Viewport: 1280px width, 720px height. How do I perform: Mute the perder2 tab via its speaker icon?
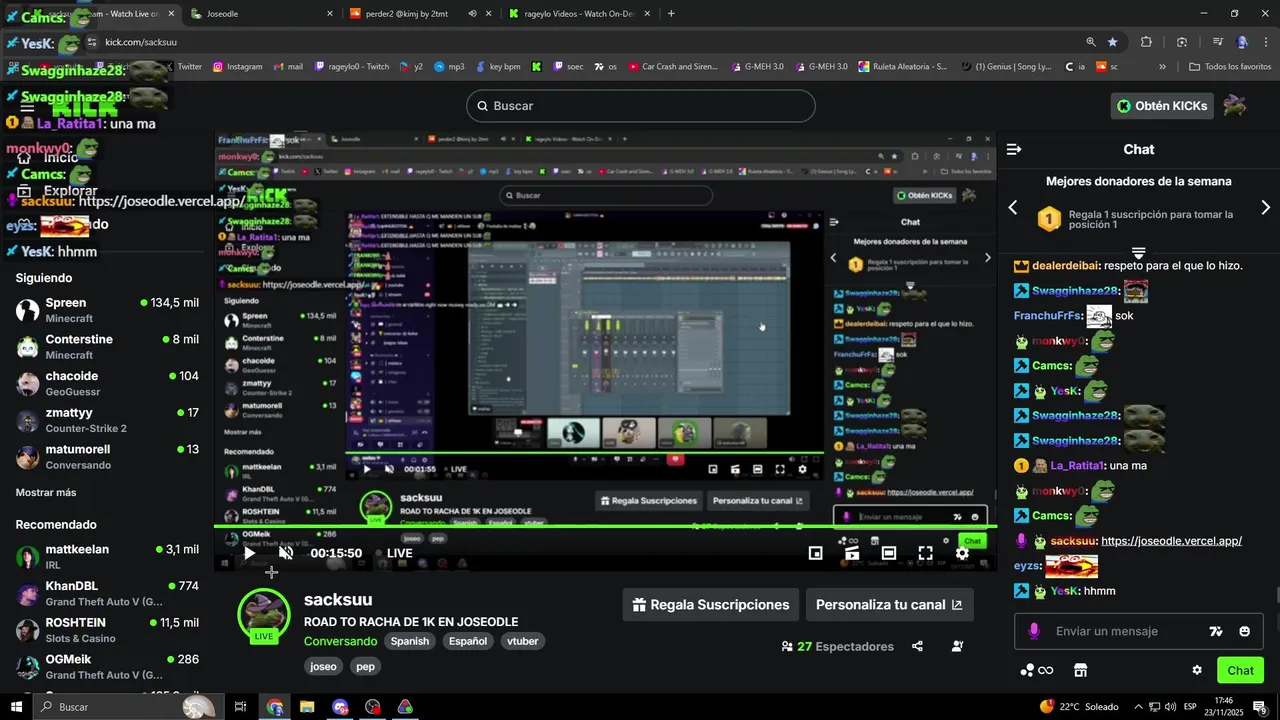pos(471,14)
